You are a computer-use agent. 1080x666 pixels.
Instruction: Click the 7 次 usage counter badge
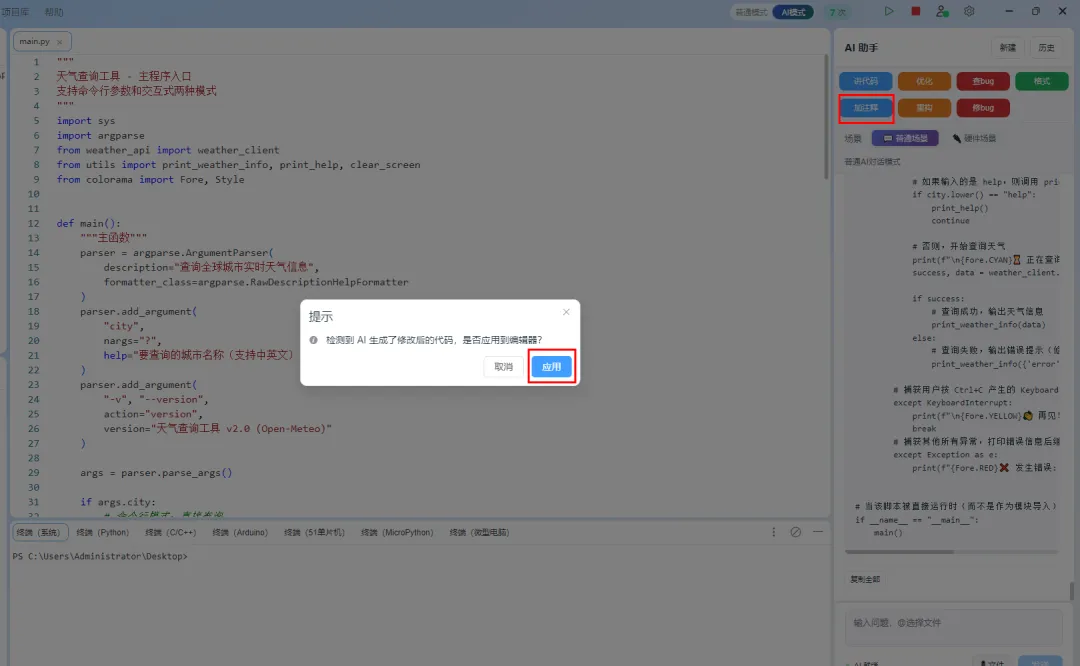pos(837,12)
